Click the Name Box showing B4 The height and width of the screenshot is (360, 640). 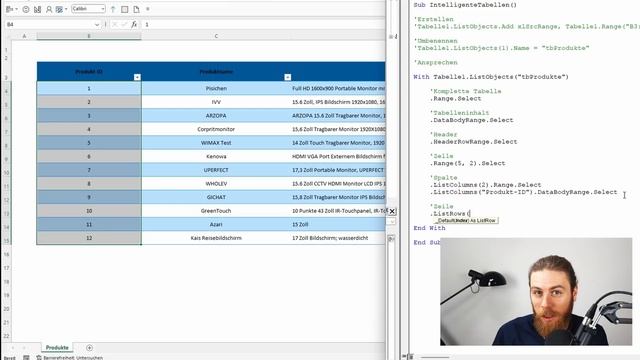(x=49, y=24)
